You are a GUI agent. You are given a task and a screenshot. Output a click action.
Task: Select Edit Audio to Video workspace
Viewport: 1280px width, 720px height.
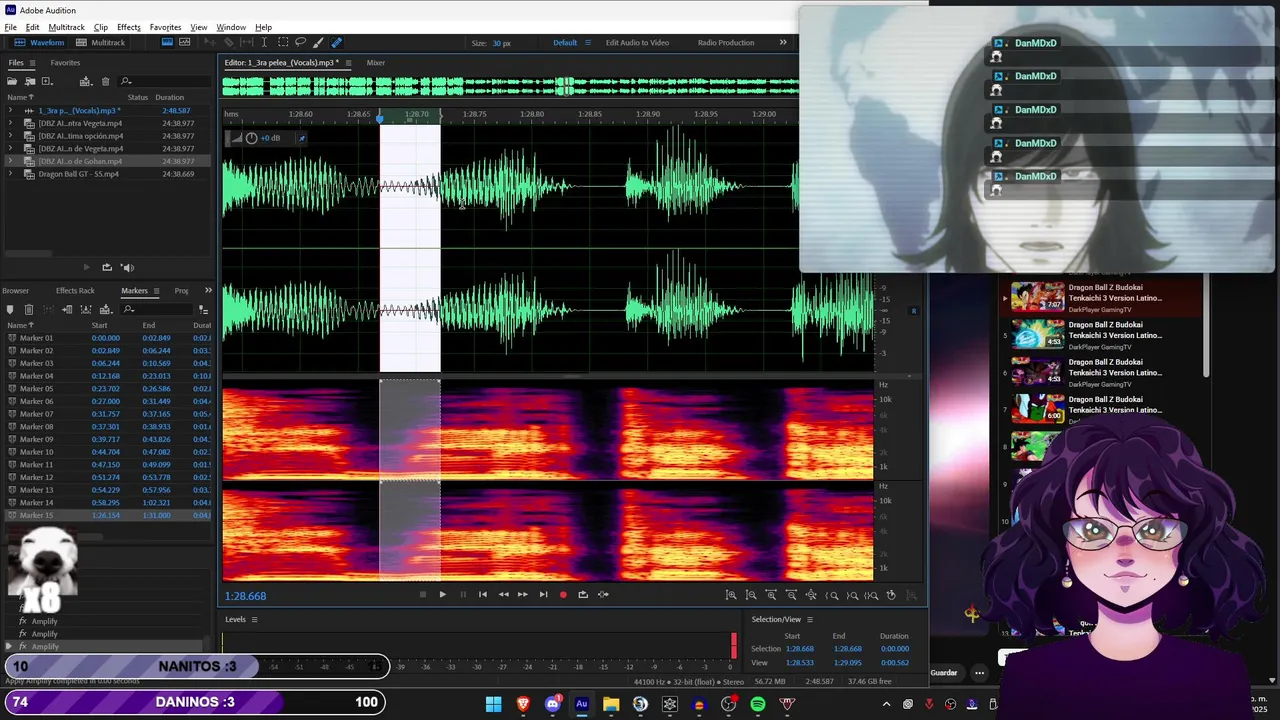coord(637,42)
